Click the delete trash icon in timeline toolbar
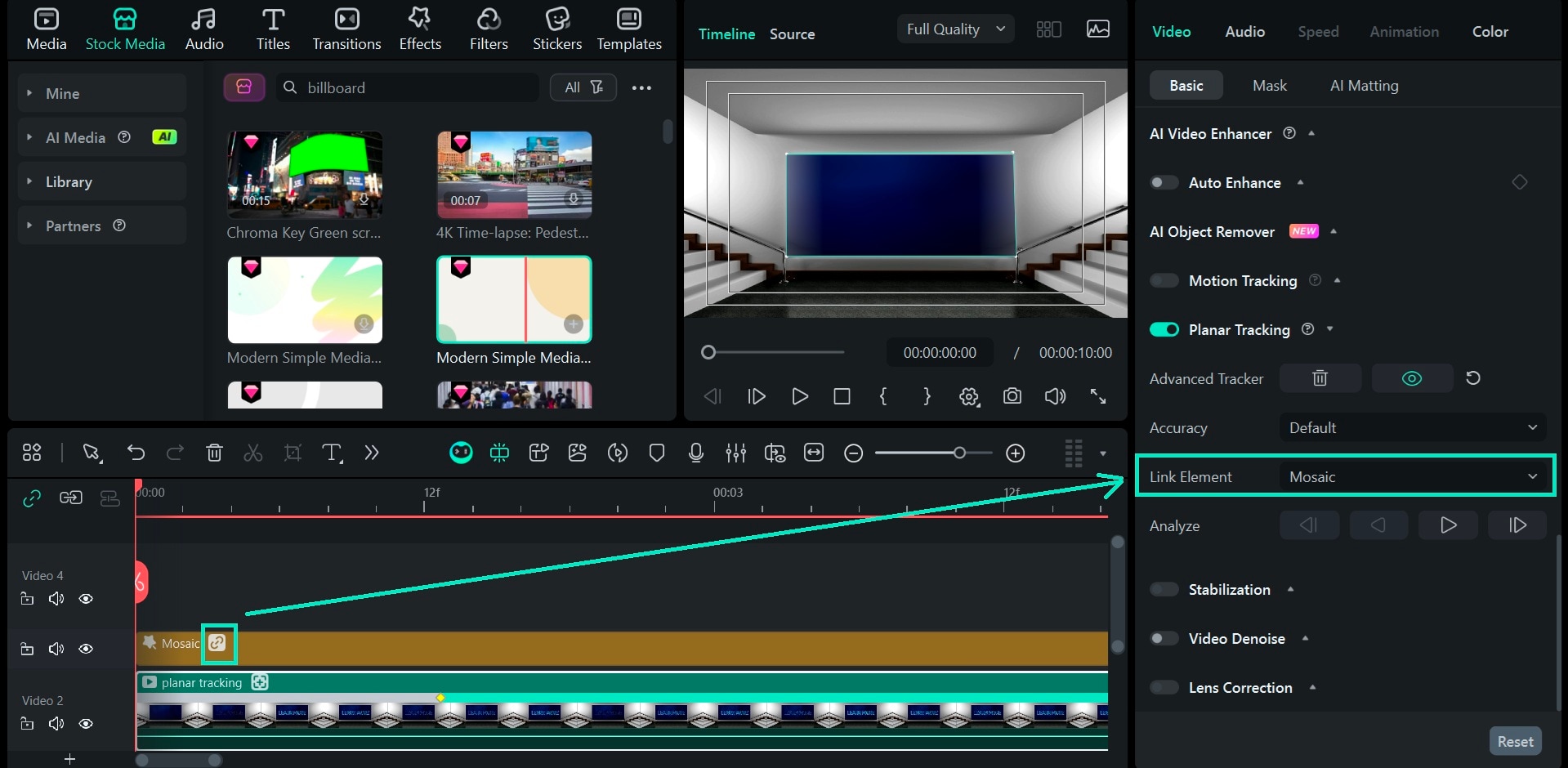This screenshot has width=1568, height=768. (x=214, y=453)
